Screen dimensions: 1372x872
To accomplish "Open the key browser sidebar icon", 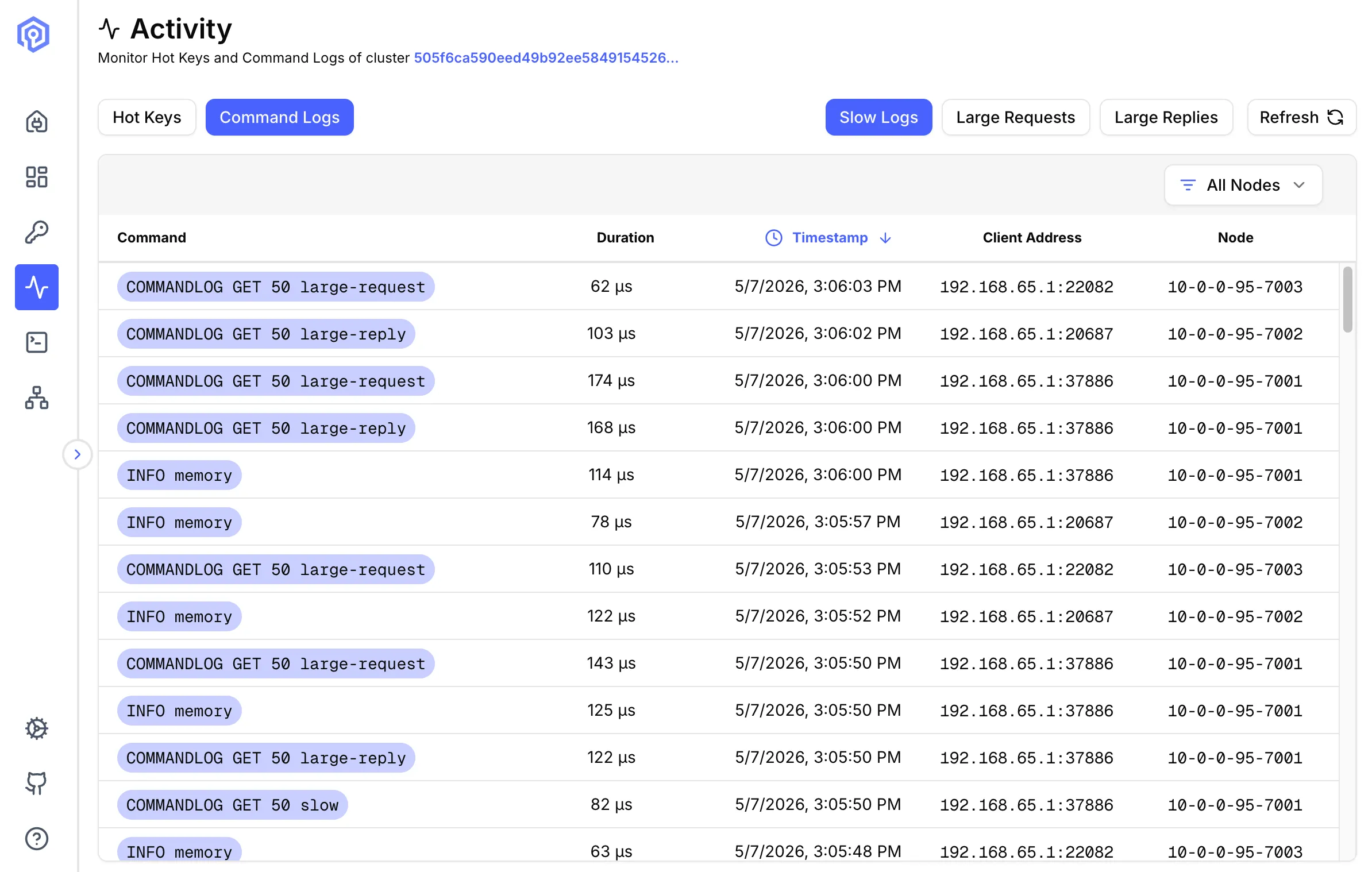I will [x=37, y=232].
